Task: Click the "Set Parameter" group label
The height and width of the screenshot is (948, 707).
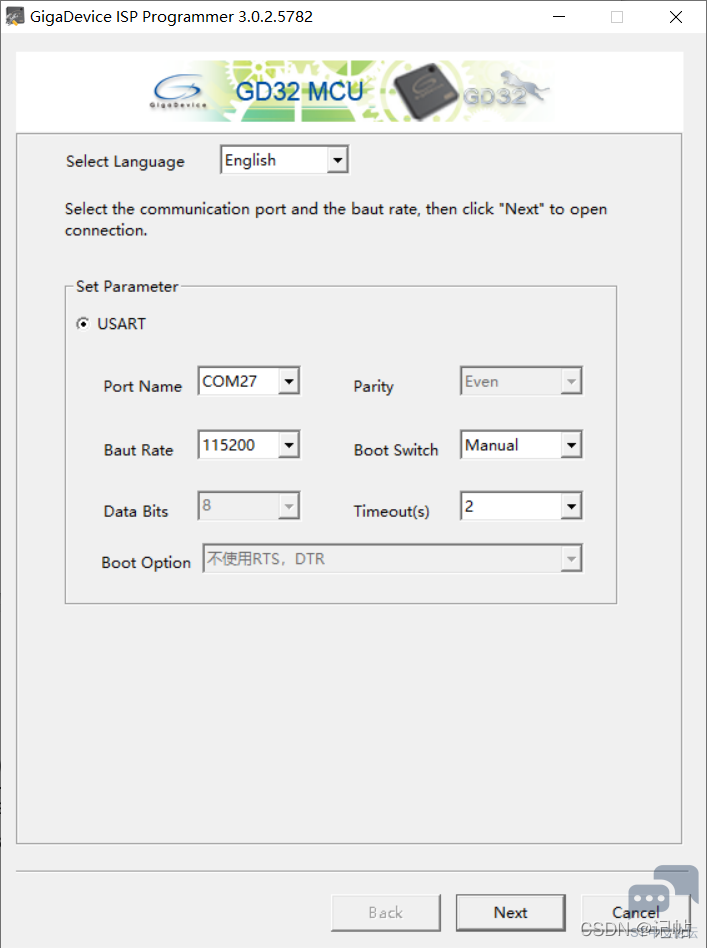Action: click(127, 287)
